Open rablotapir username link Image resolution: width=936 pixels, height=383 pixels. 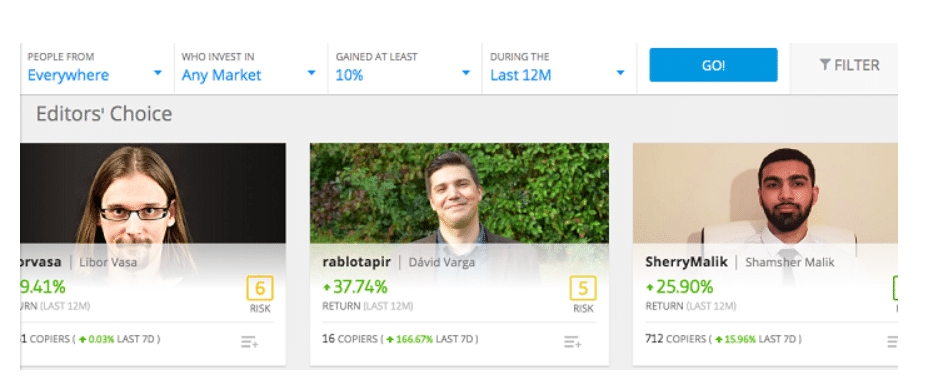pos(356,262)
